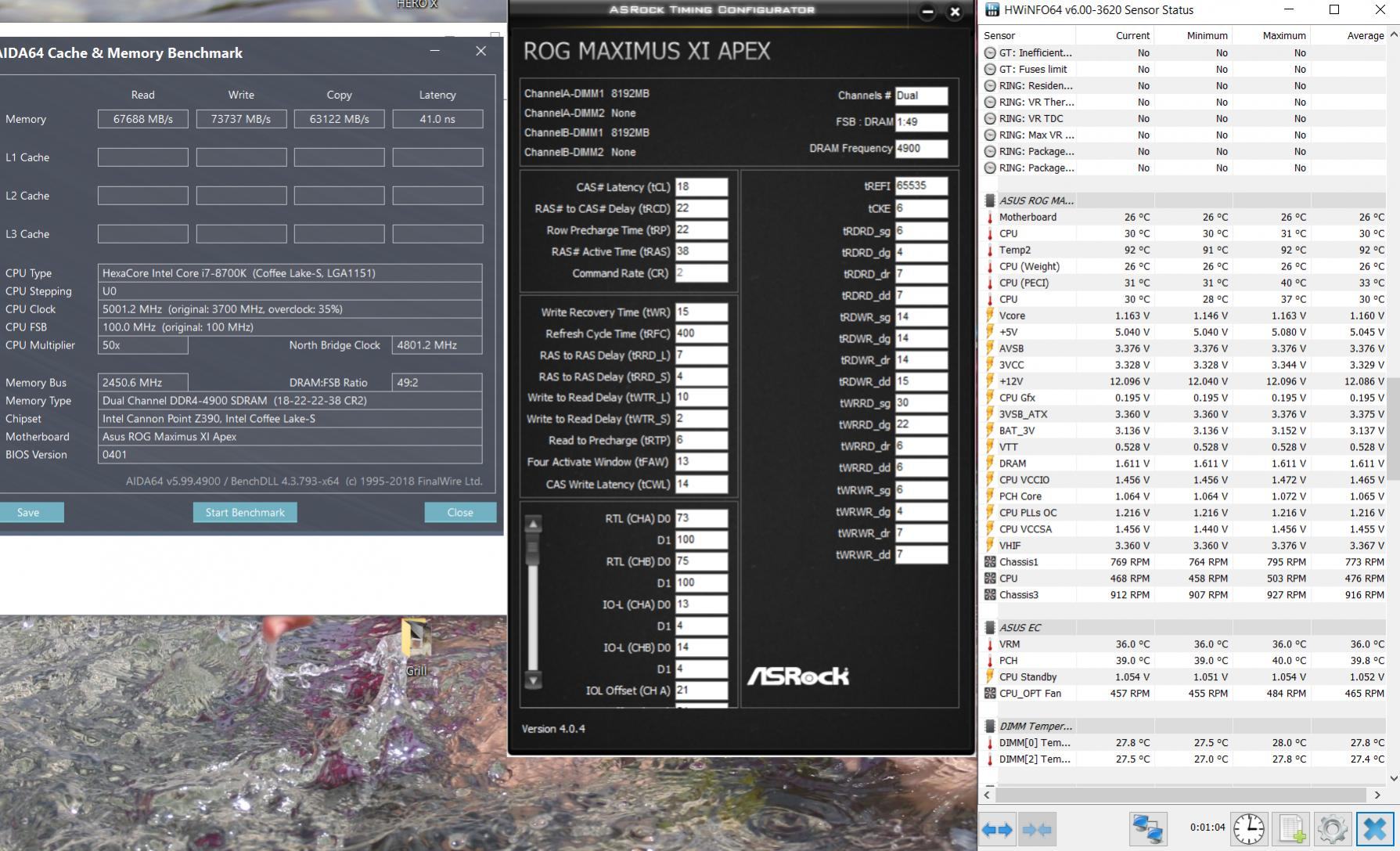Click the fan icon on the Chassis1 row
This screenshot has width=1400, height=851.
990,562
